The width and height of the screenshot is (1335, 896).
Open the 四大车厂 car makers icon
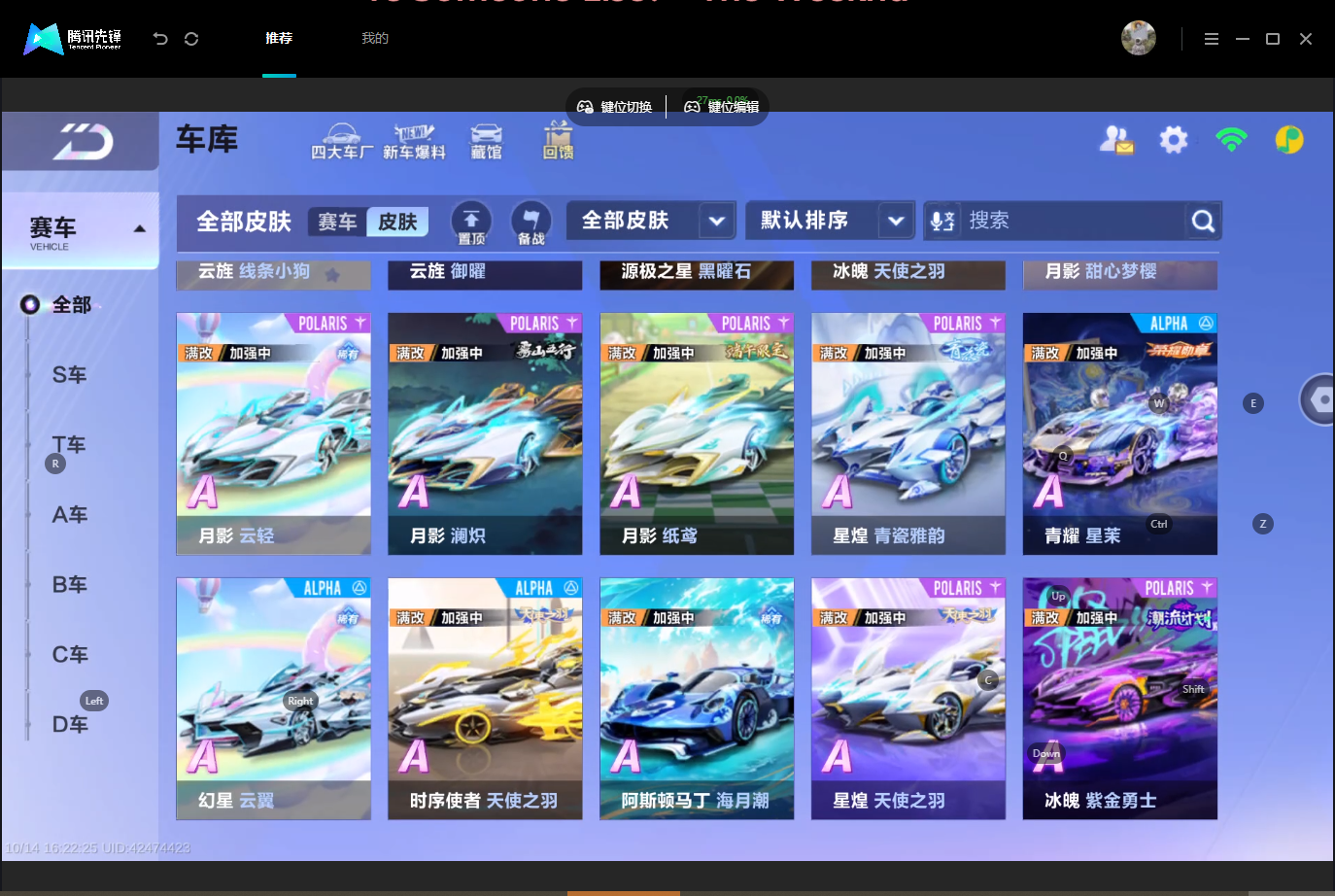(x=341, y=141)
